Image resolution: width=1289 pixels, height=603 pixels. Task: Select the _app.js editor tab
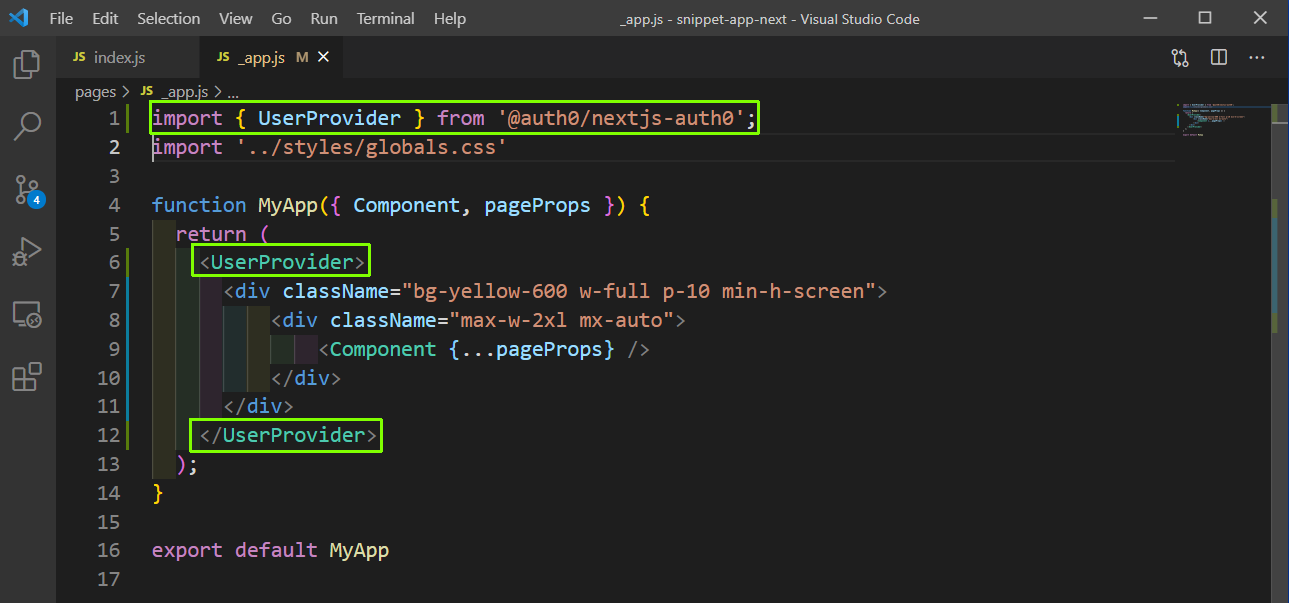click(x=270, y=58)
